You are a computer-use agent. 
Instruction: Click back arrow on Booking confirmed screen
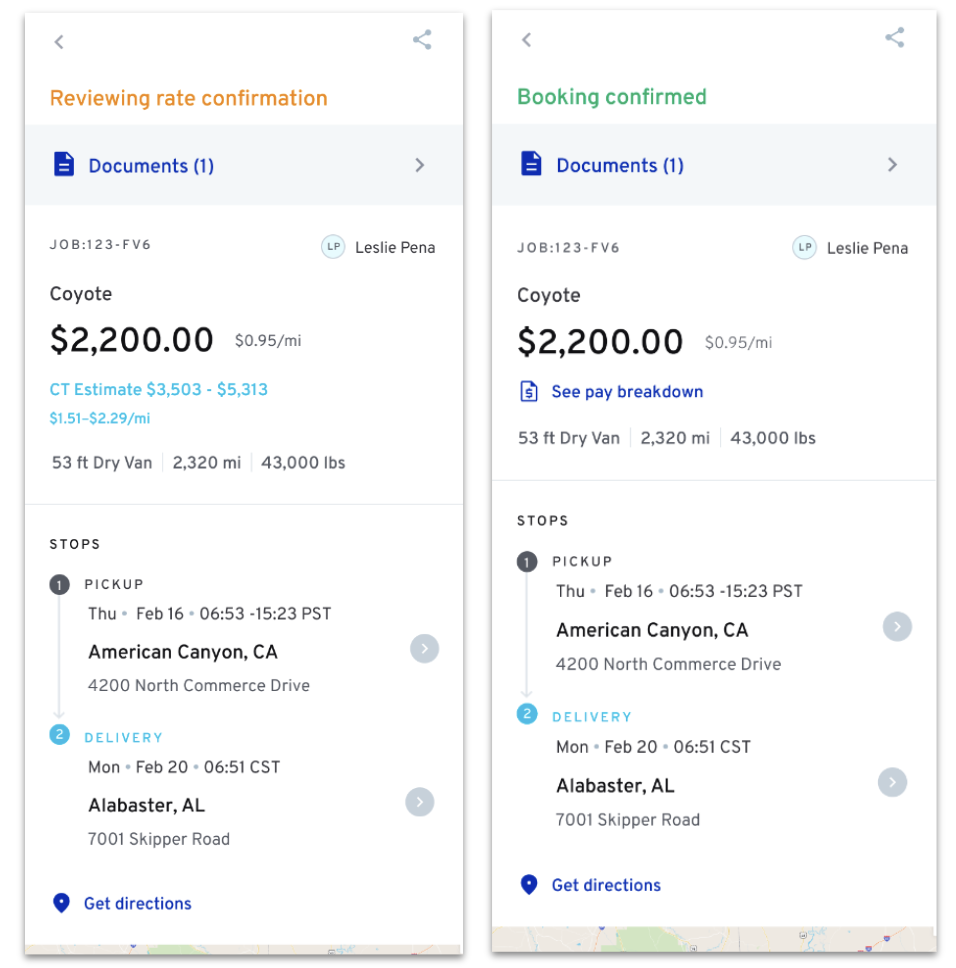point(526,40)
